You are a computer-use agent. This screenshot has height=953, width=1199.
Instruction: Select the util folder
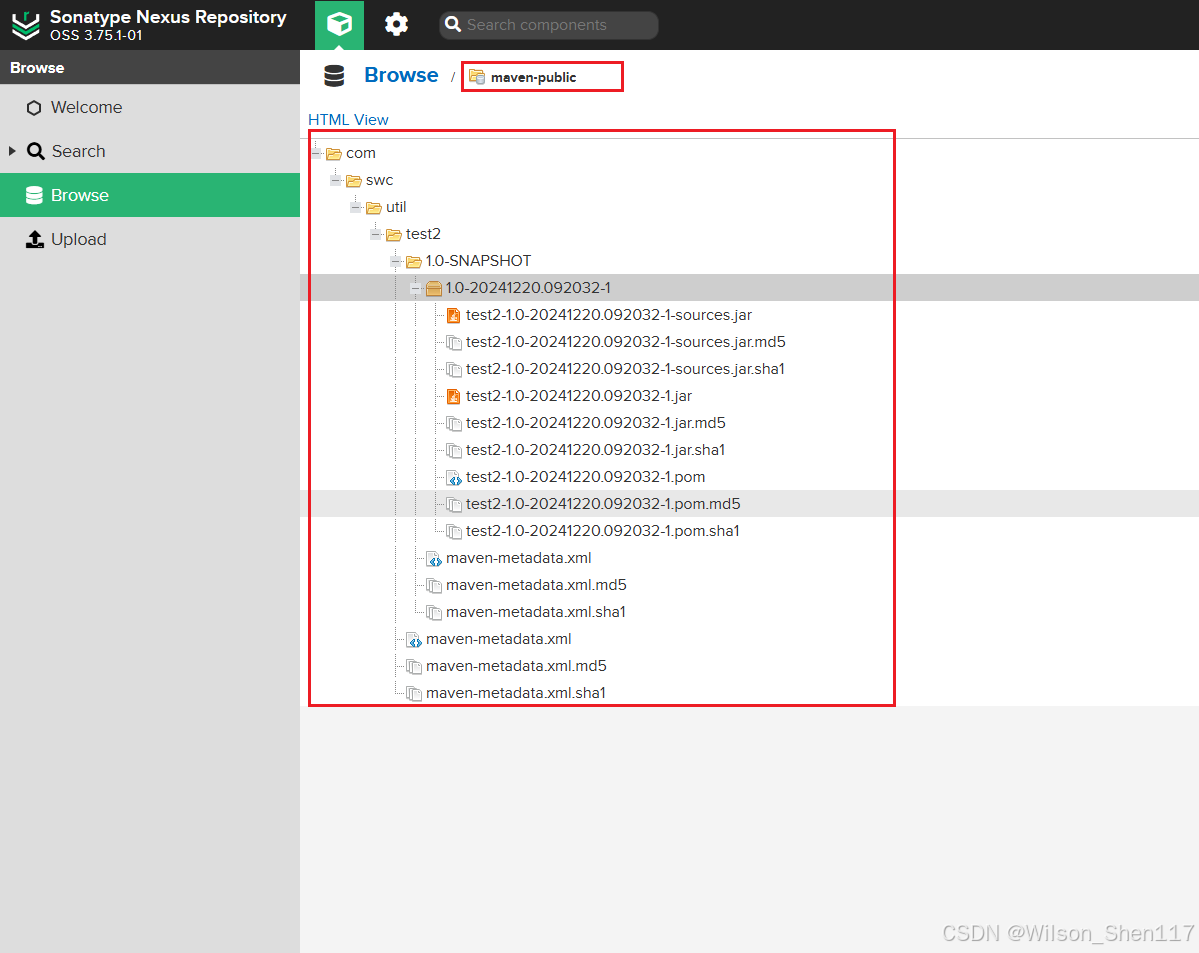click(x=395, y=207)
